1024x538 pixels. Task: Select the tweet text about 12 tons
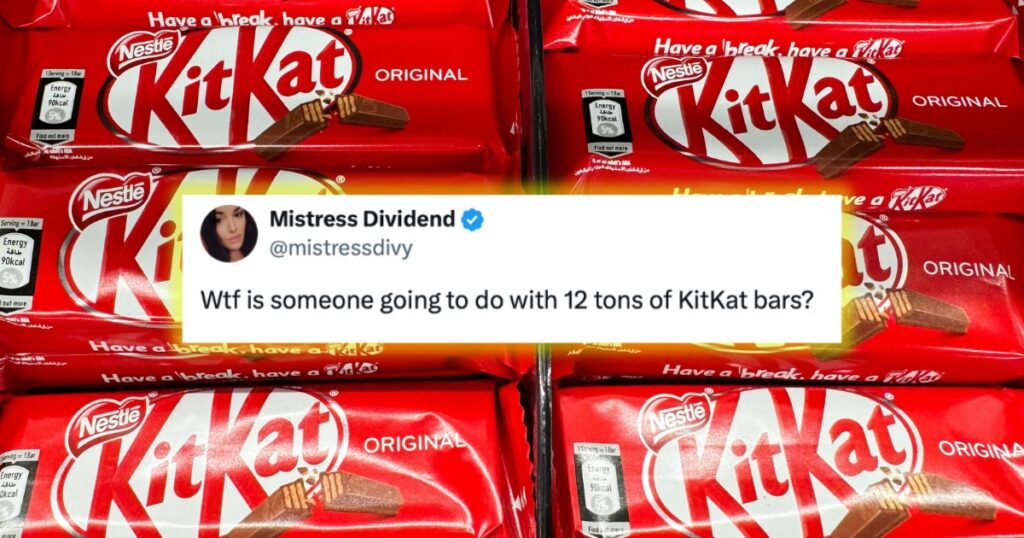pyautogui.click(x=507, y=301)
